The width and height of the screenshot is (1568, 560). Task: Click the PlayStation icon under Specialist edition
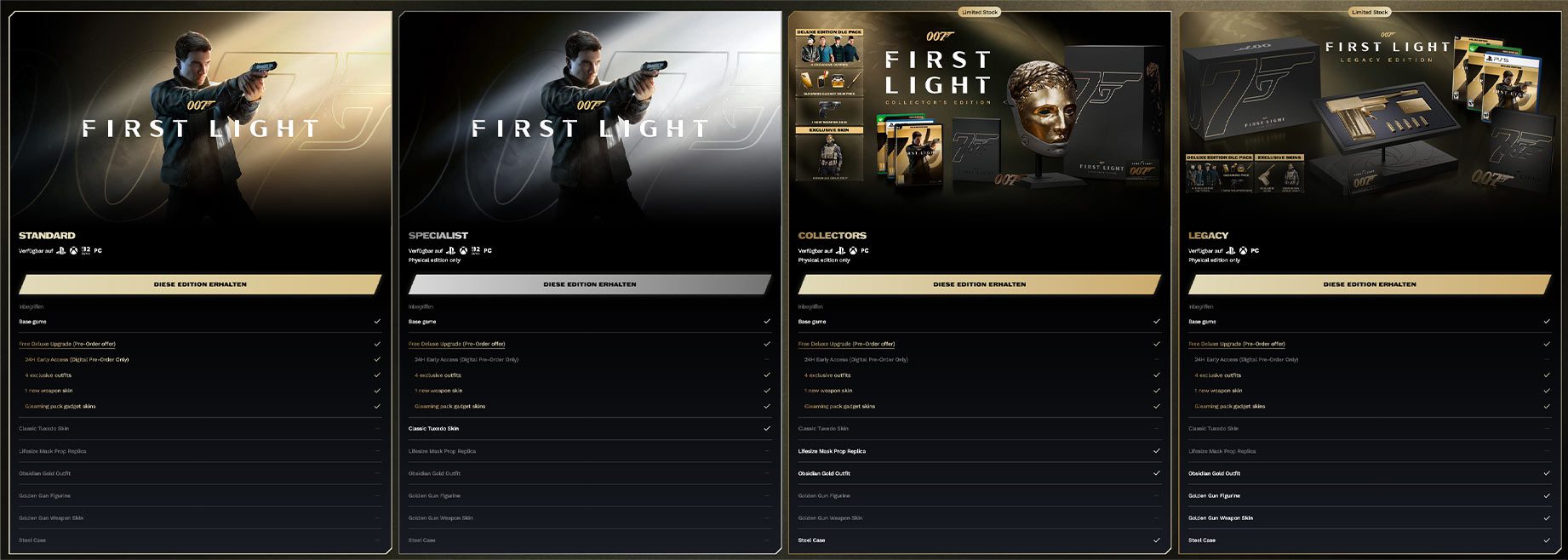(450, 251)
